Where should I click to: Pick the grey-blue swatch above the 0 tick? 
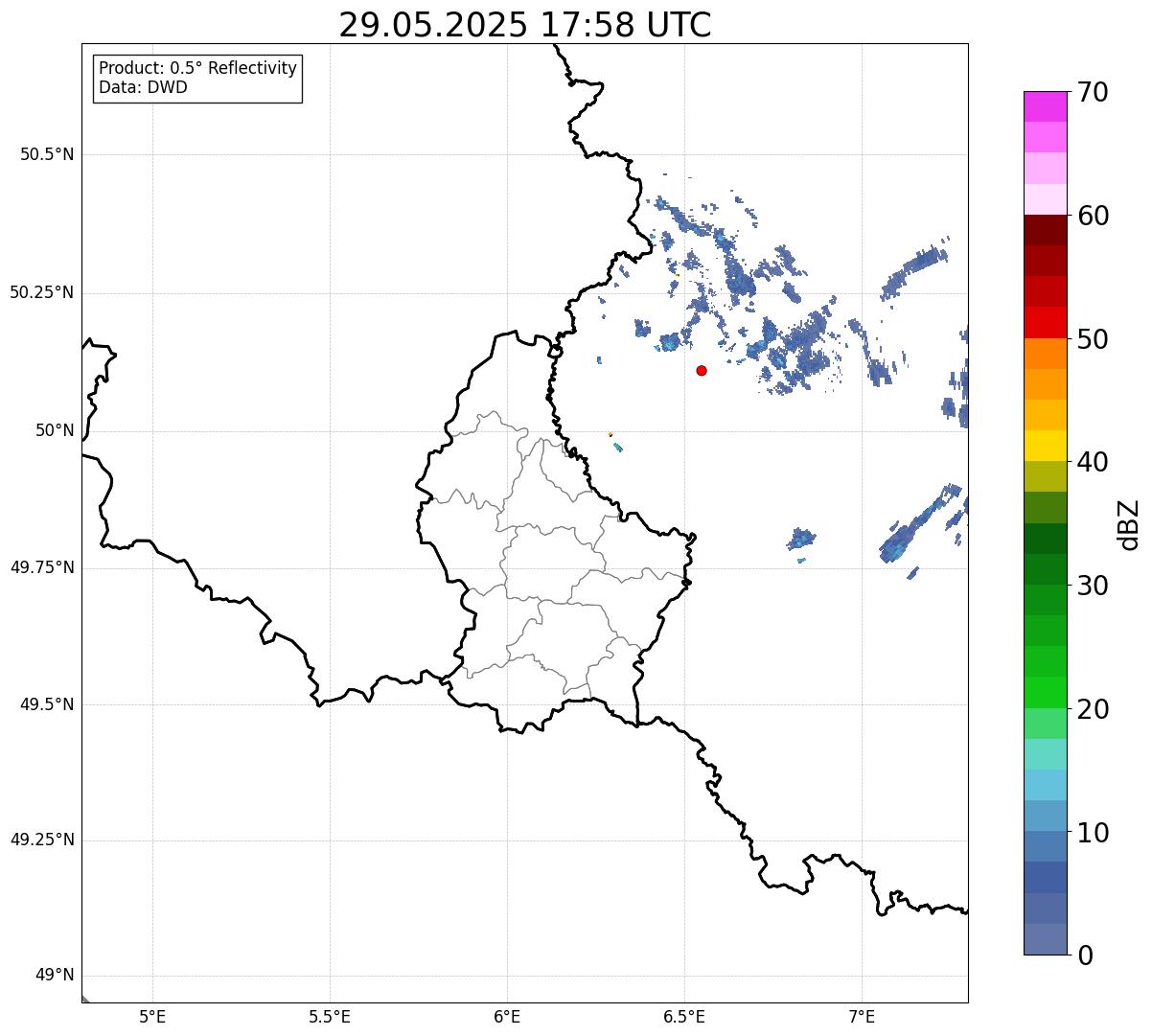[1045, 939]
